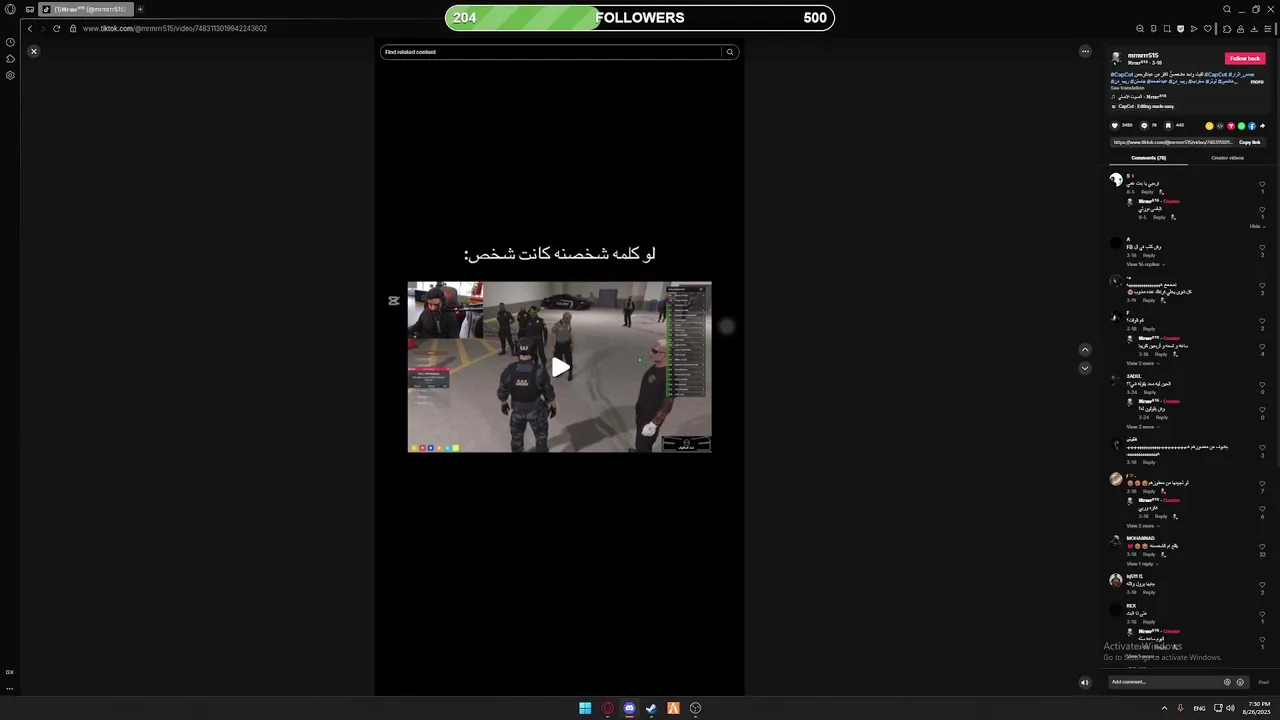Viewport: 1280px width, 720px height.
Task: Click Copy link button
Action: pyautogui.click(x=1250, y=142)
